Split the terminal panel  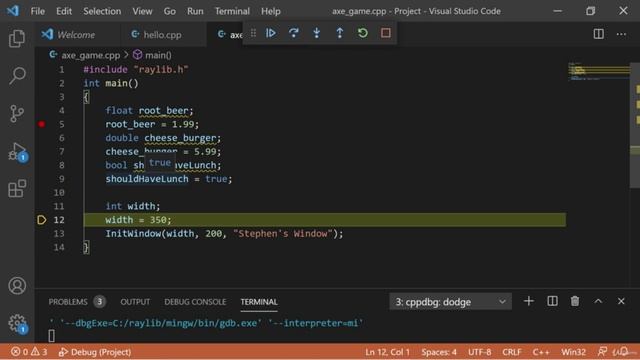tap(552, 301)
